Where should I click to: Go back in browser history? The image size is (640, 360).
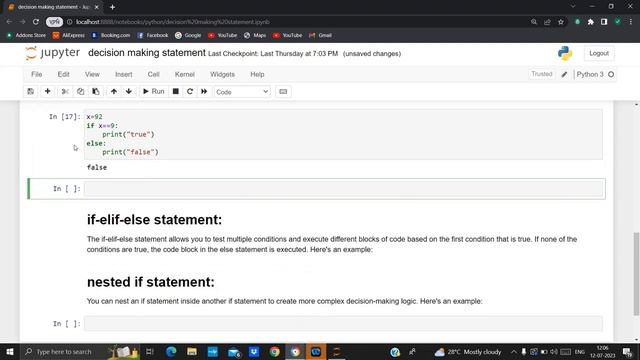coord(9,22)
